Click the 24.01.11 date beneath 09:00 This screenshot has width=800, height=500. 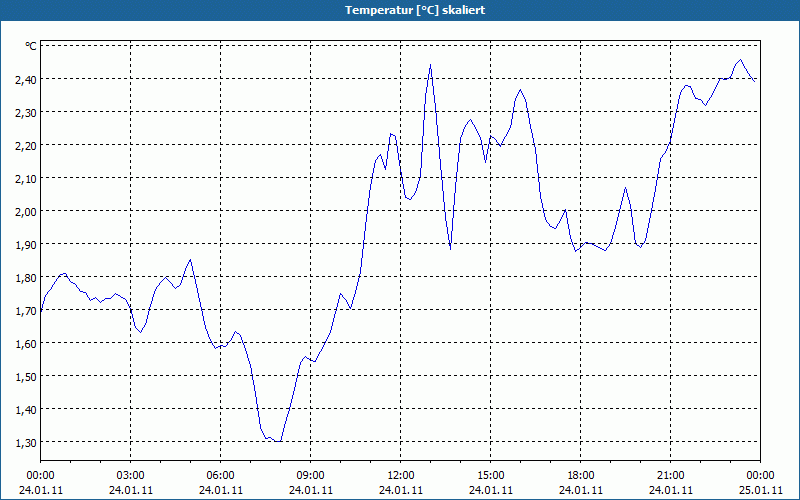(311, 490)
